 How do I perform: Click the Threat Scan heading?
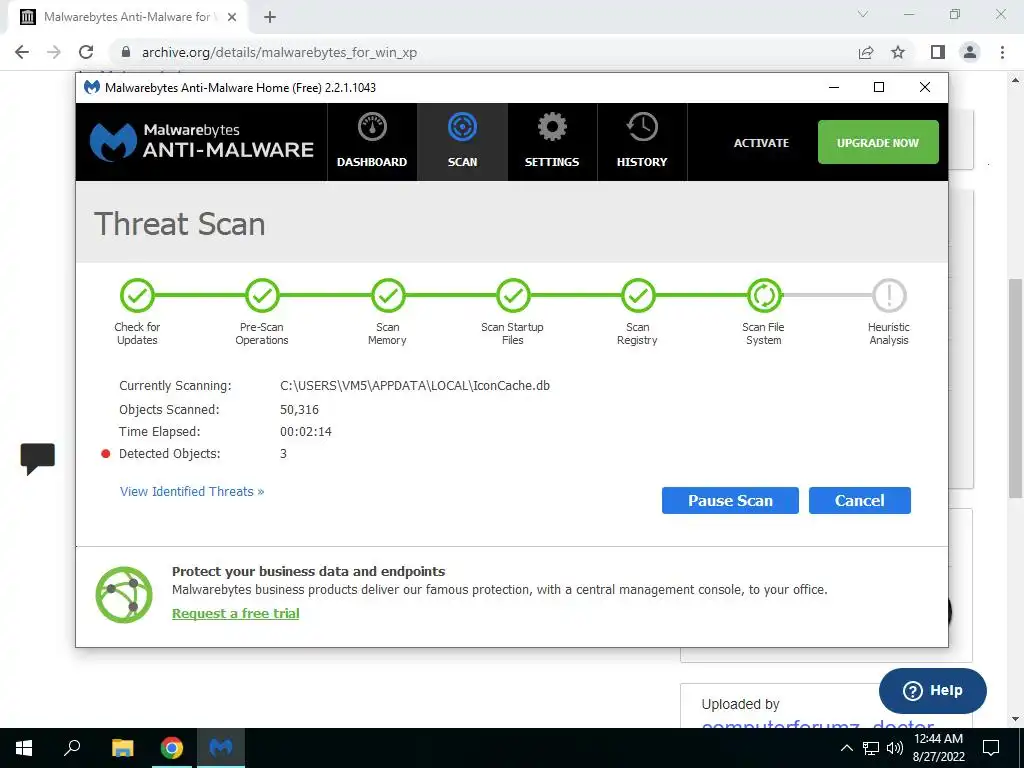[180, 224]
